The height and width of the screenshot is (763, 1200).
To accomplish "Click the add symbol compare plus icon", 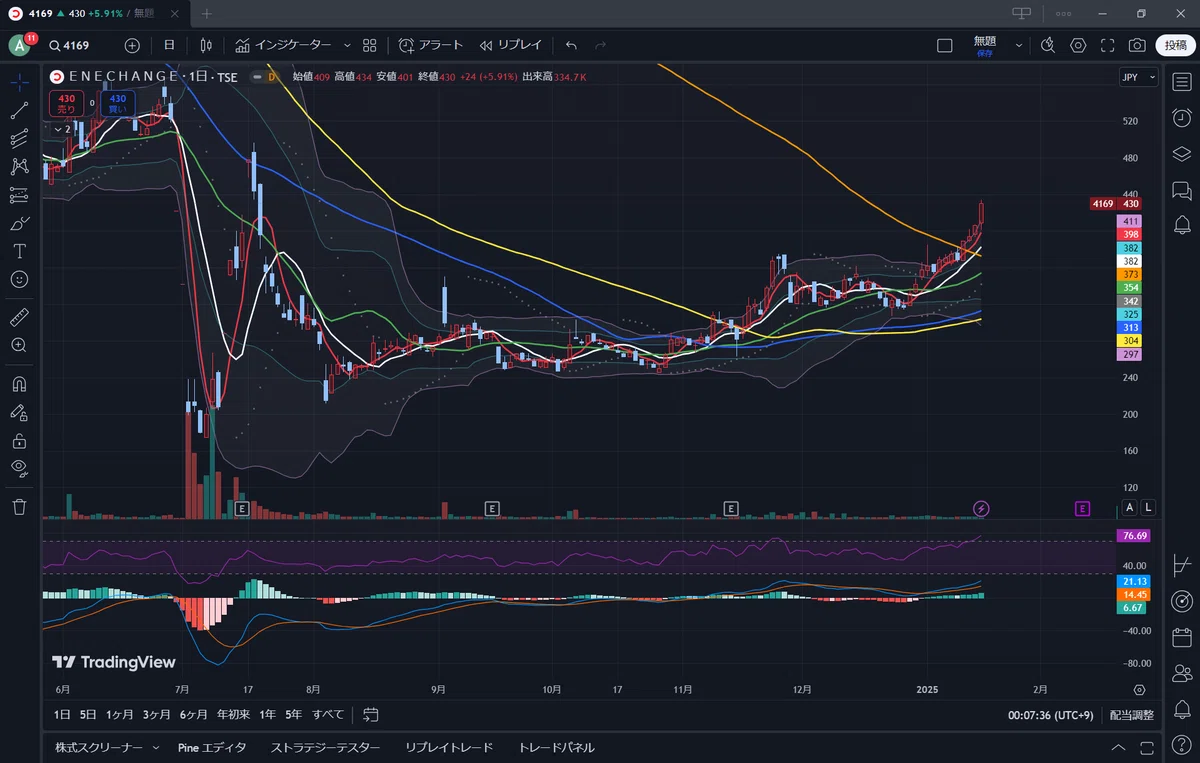I will (132, 45).
